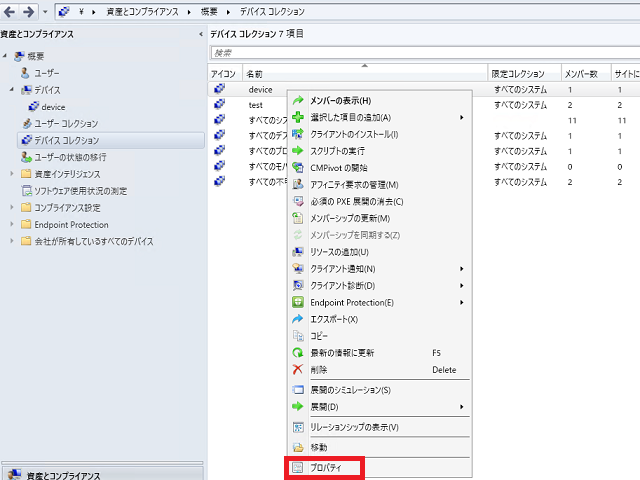Click the 検索 search box

[420, 52]
